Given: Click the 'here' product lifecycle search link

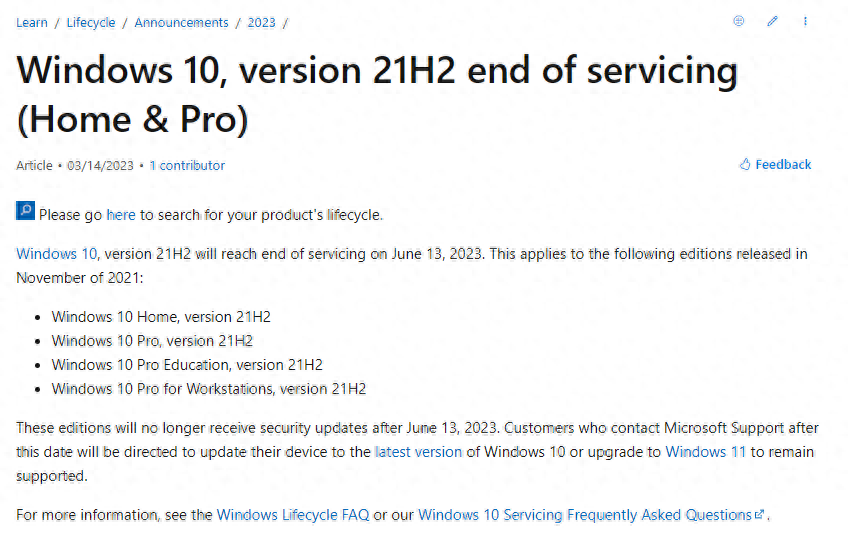Looking at the screenshot, I should 120,214.
